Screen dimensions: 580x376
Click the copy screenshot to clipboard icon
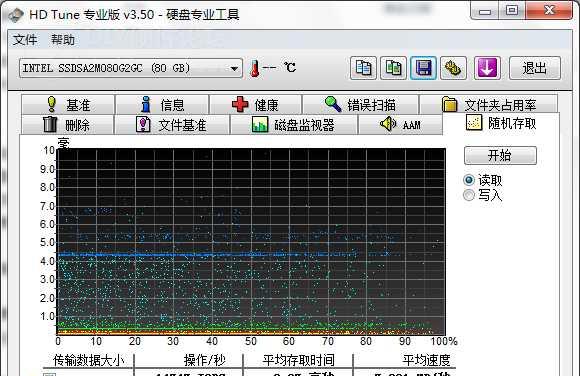(x=393, y=68)
